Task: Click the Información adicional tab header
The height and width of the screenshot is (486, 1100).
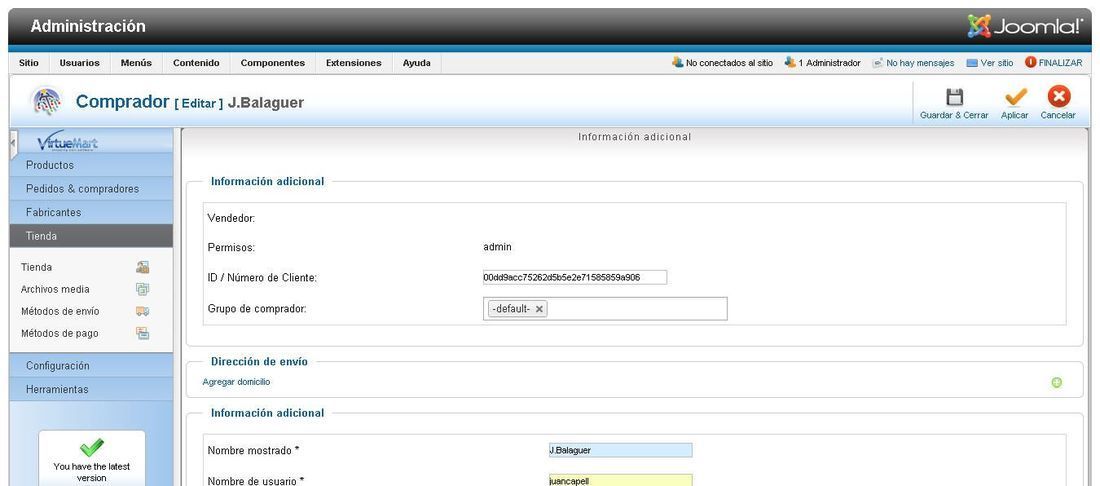Action: click(634, 137)
